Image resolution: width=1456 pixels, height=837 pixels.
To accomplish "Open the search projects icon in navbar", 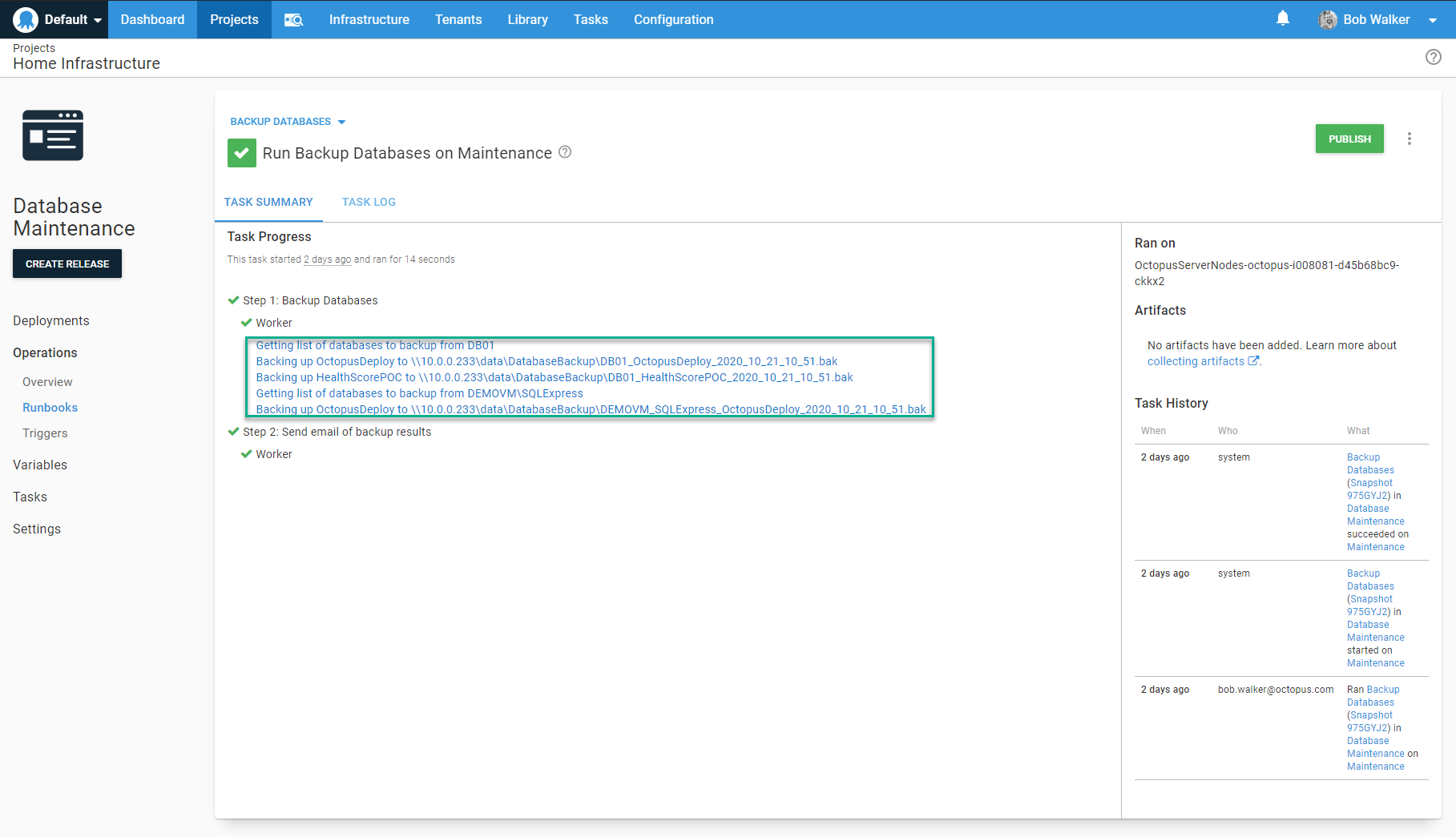I will (293, 19).
